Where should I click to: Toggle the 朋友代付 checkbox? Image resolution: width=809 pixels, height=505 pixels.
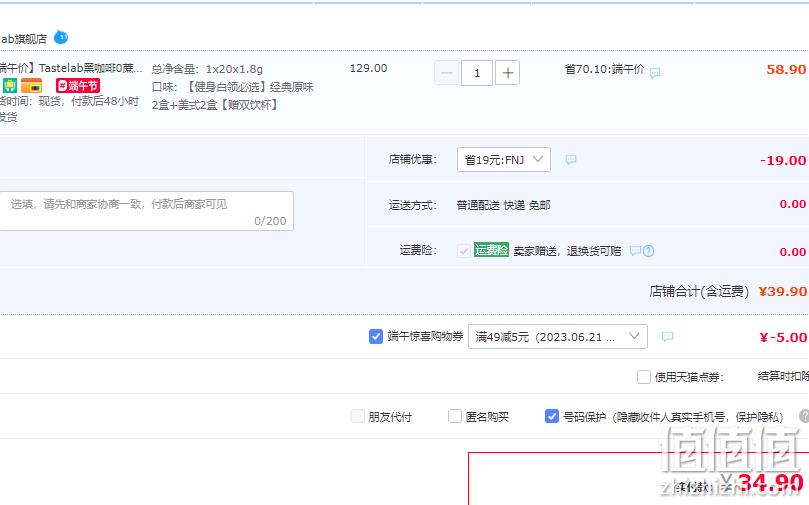(x=358, y=416)
